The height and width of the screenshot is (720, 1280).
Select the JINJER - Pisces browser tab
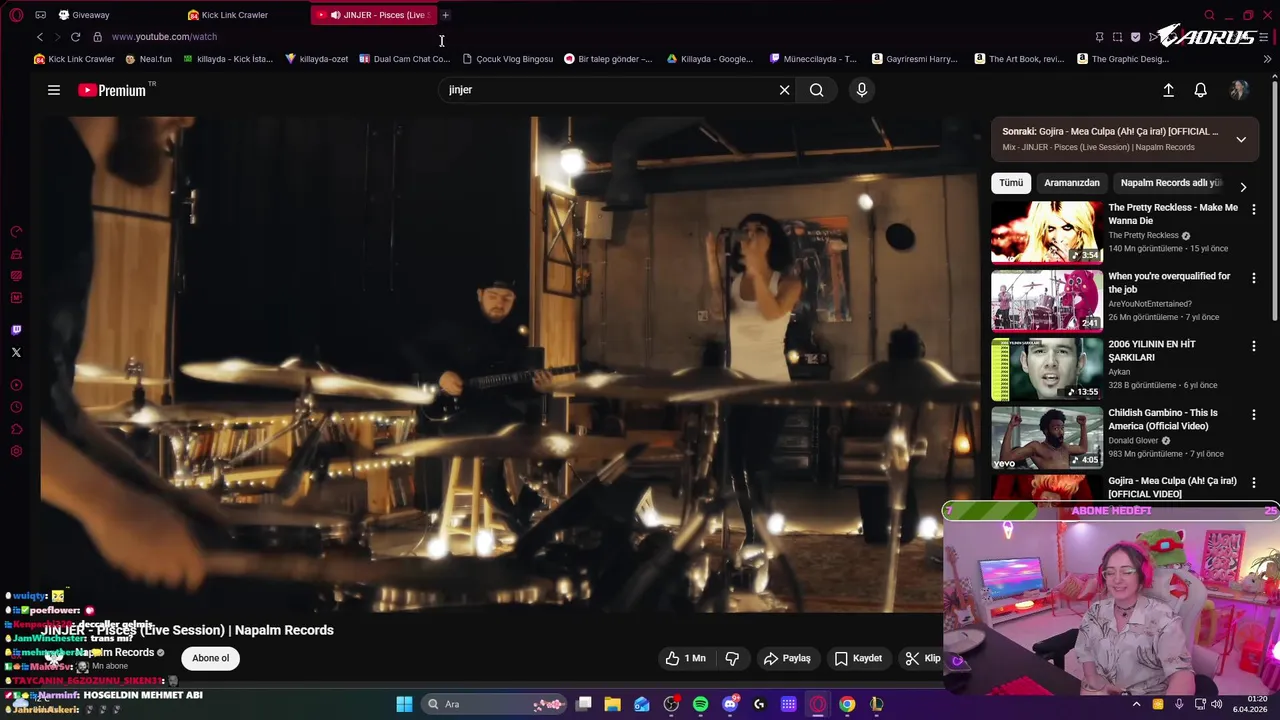tap(375, 15)
